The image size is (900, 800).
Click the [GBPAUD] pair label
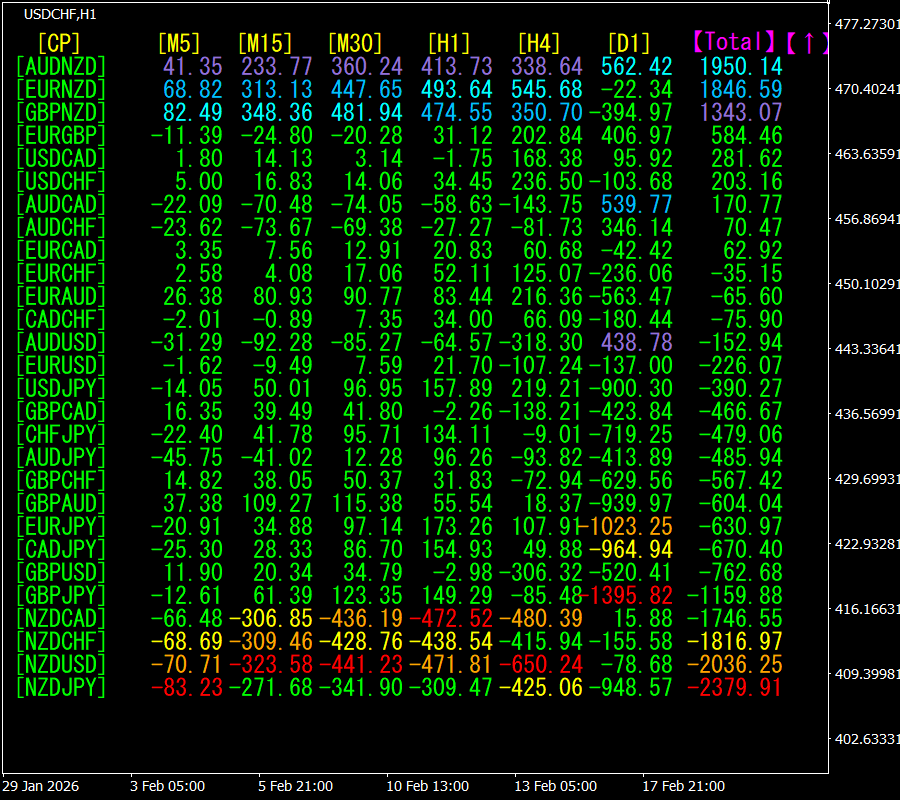[x=61, y=503]
